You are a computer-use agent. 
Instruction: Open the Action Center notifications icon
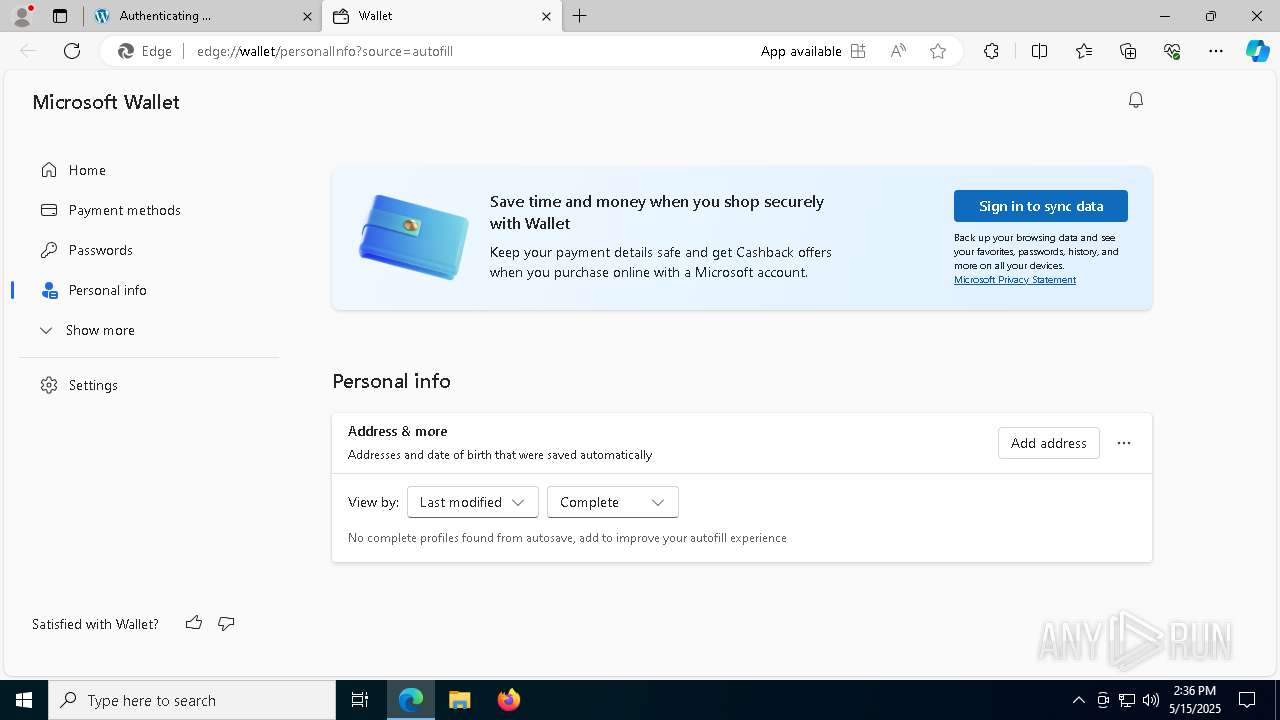(1247, 700)
